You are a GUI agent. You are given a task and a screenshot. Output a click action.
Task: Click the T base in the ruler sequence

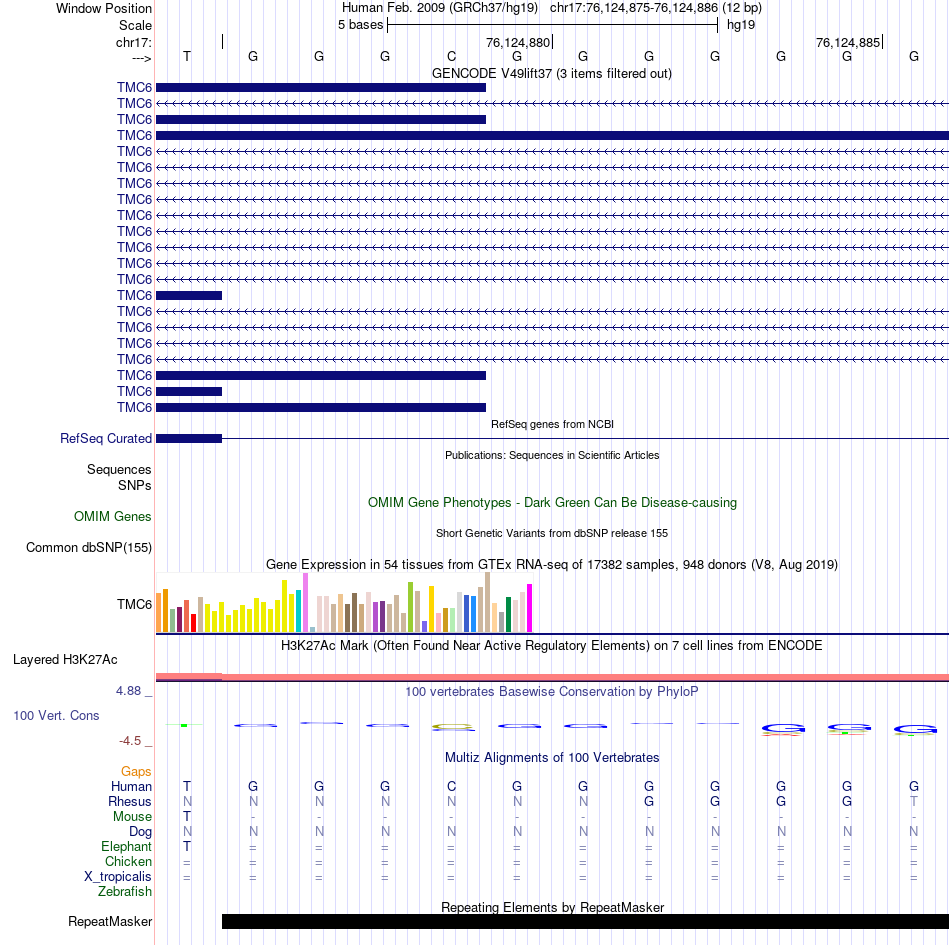point(187,56)
